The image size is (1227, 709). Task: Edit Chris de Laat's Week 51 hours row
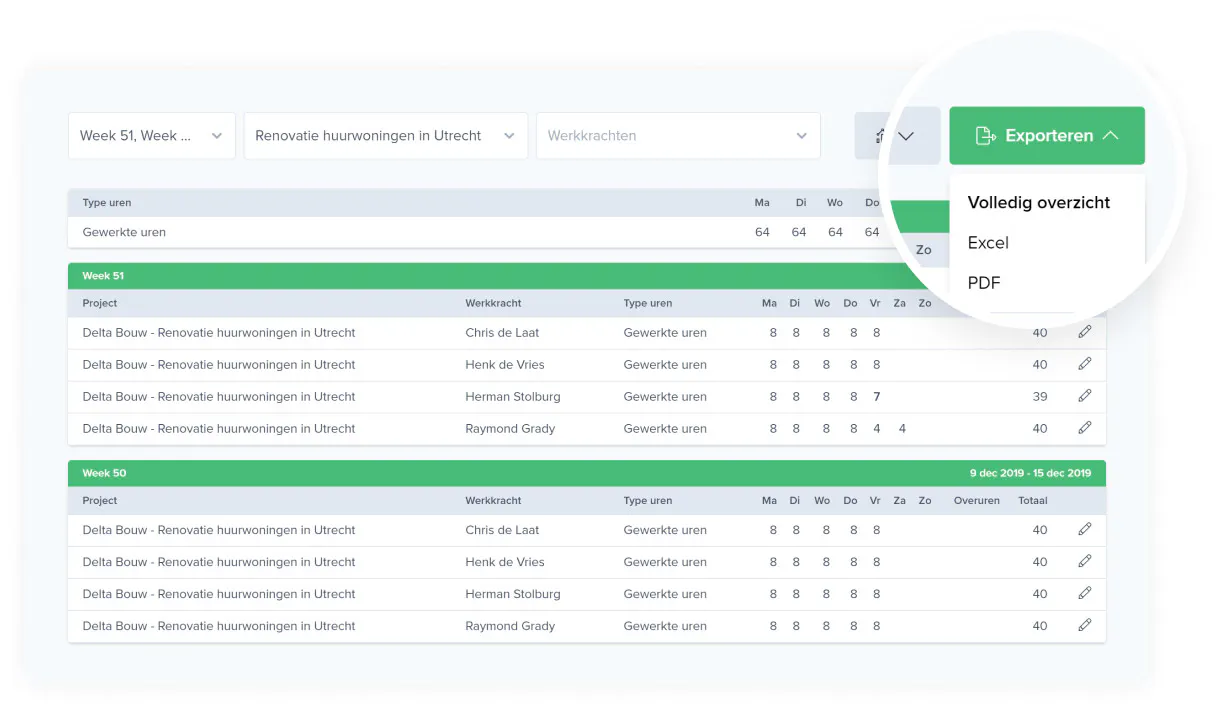[1085, 332]
